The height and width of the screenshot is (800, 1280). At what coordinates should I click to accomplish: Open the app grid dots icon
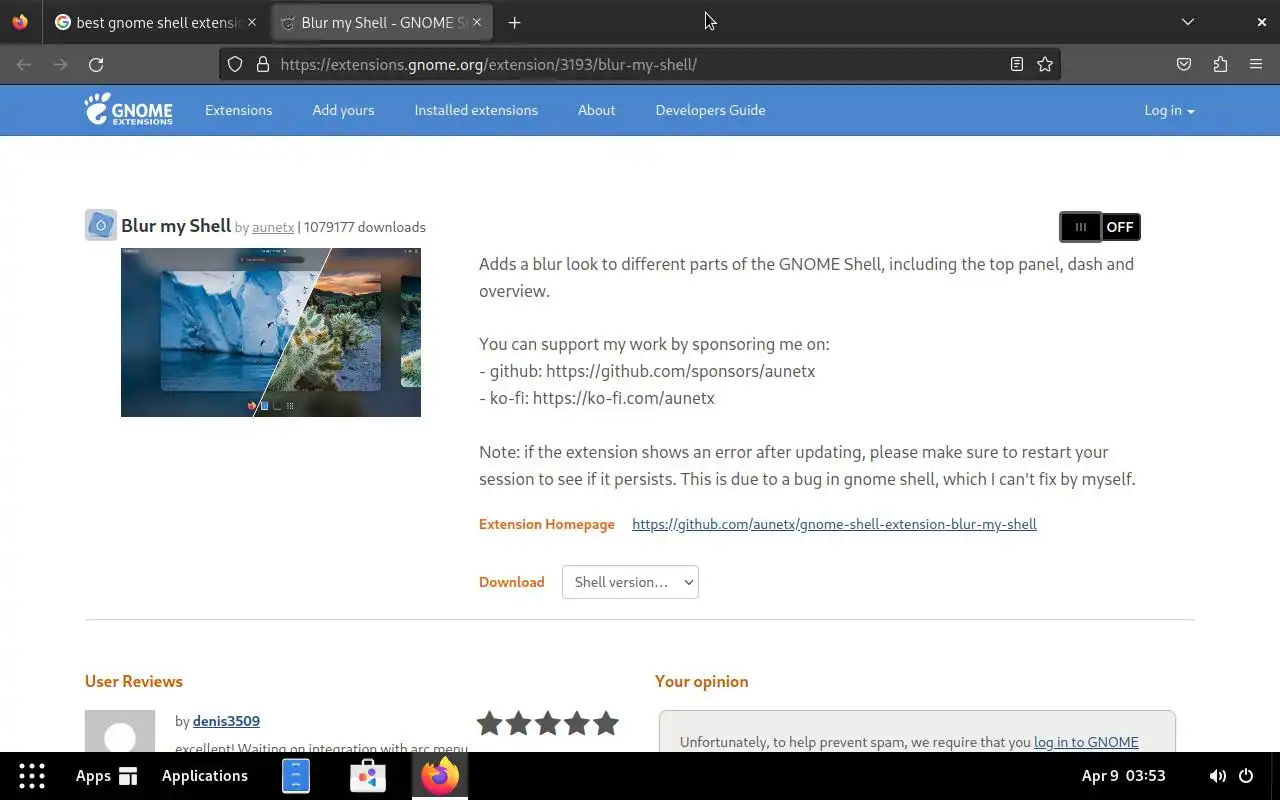point(32,776)
